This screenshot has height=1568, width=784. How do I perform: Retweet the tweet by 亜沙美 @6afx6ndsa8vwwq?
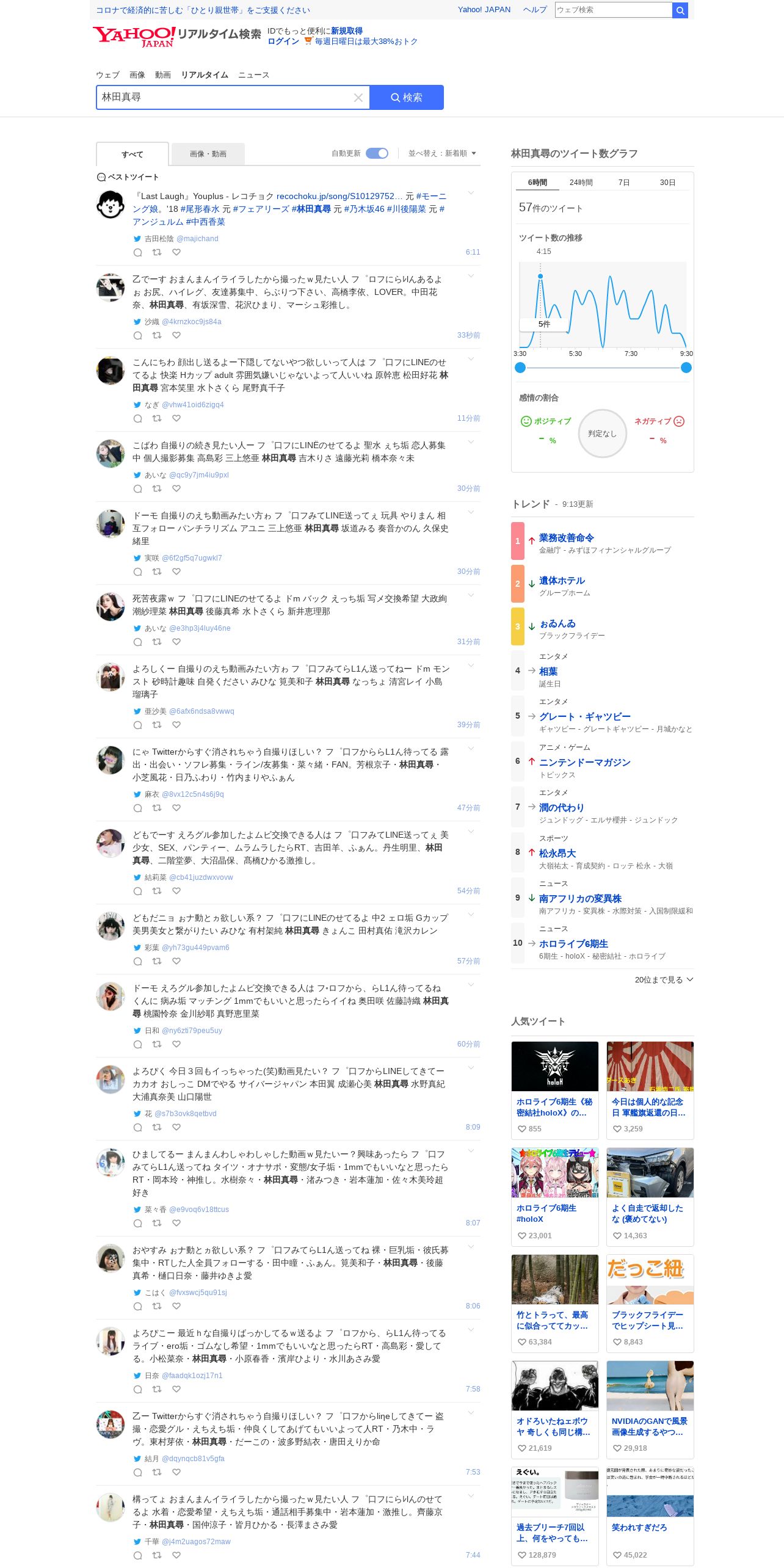157,725
